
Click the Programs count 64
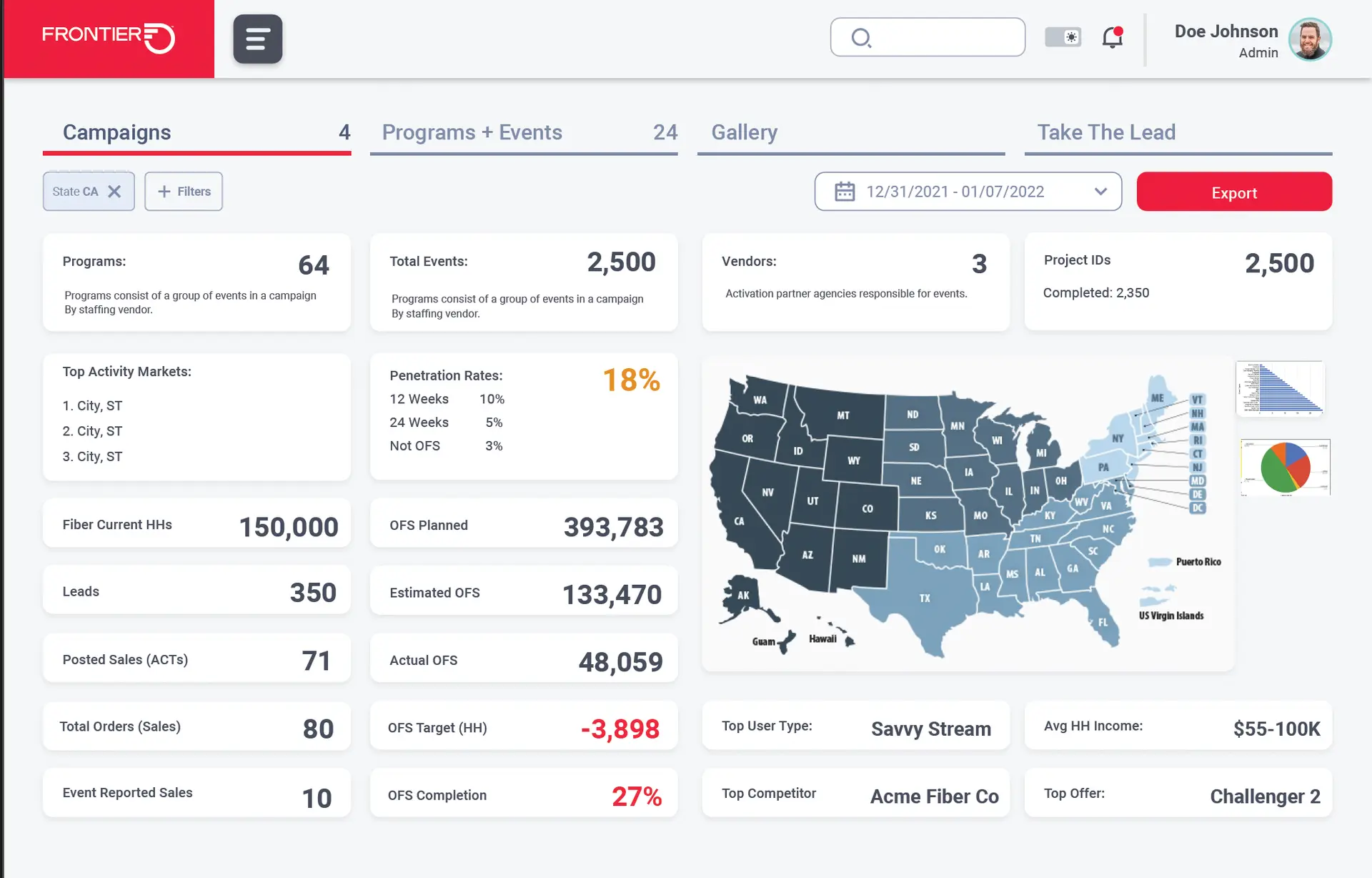(x=313, y=265)
